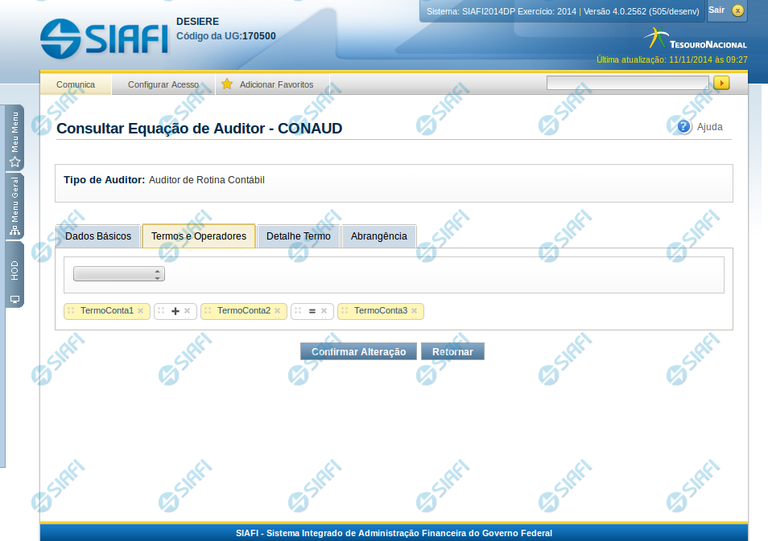
Task: Click the top search input field
Action: pos(627,83)
